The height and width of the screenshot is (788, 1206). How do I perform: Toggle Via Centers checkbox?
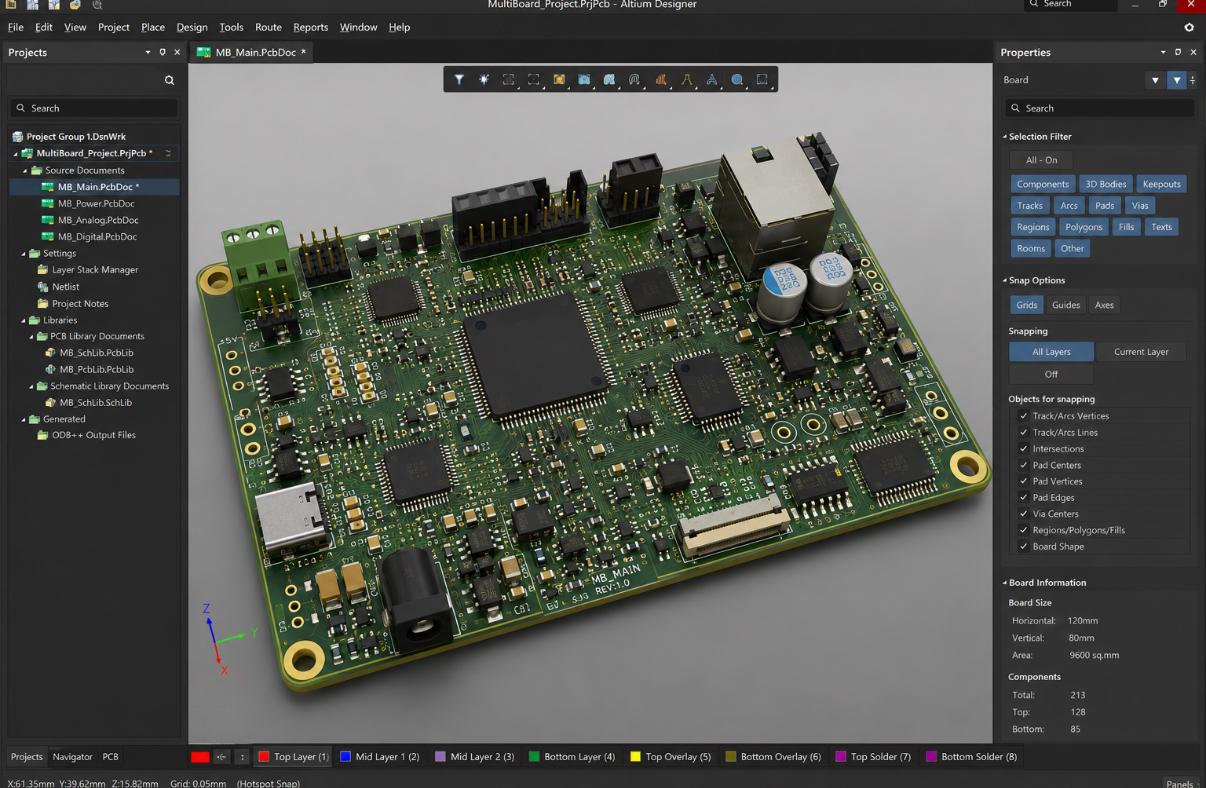[1023, 514]
